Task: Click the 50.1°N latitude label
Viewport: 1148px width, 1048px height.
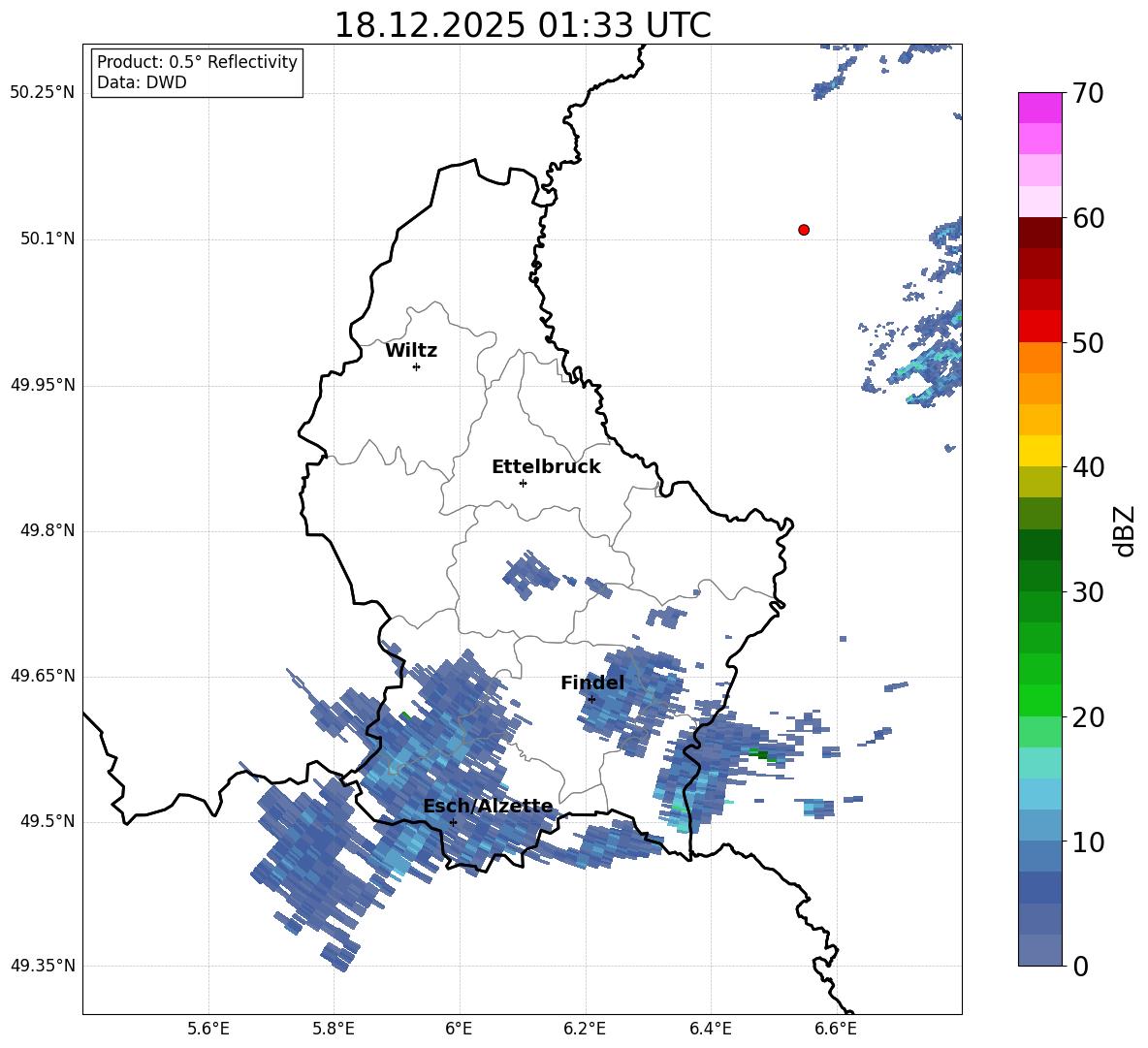Action: click(48, 238)
